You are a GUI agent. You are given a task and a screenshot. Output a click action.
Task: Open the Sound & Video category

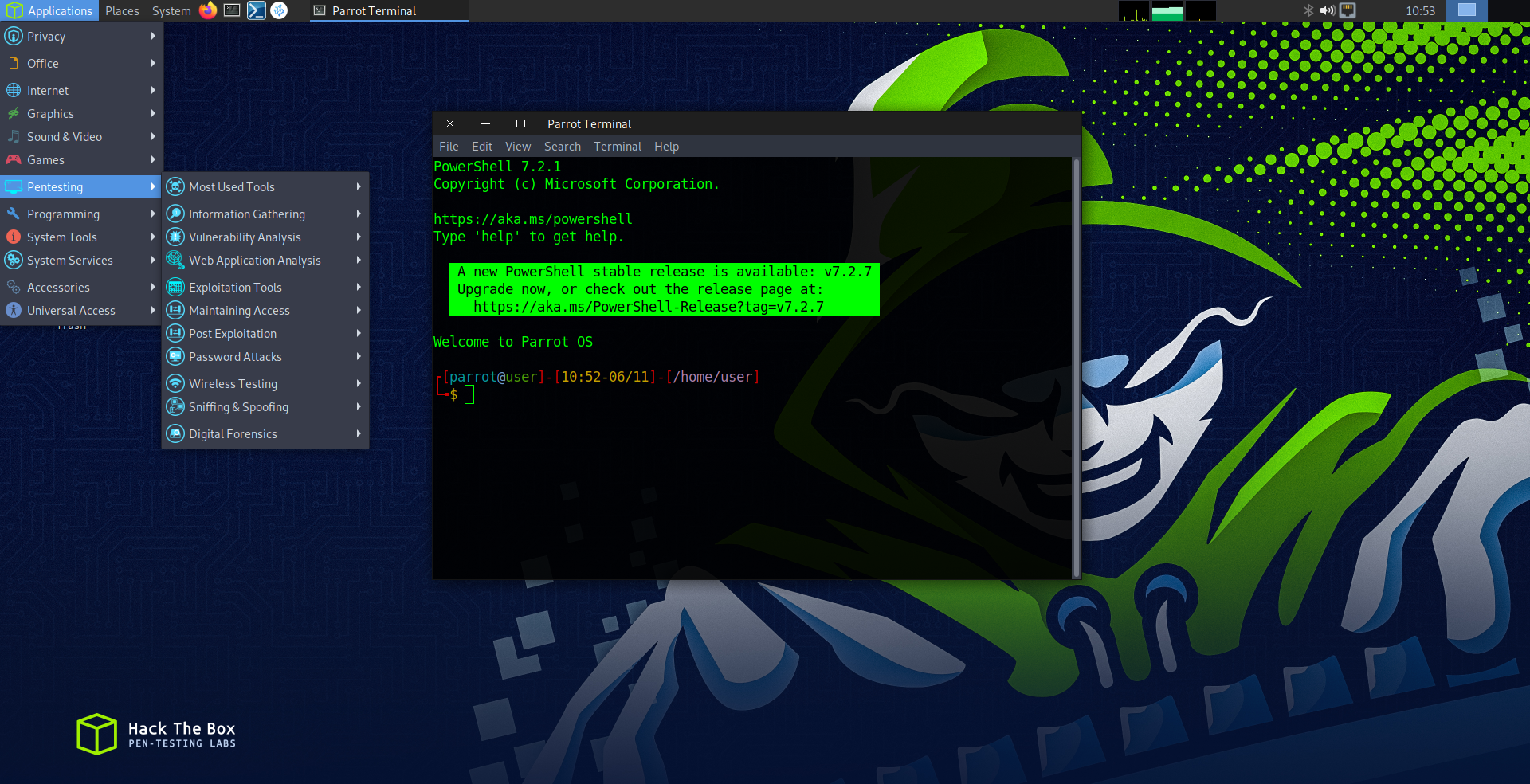tap(80, 136)
